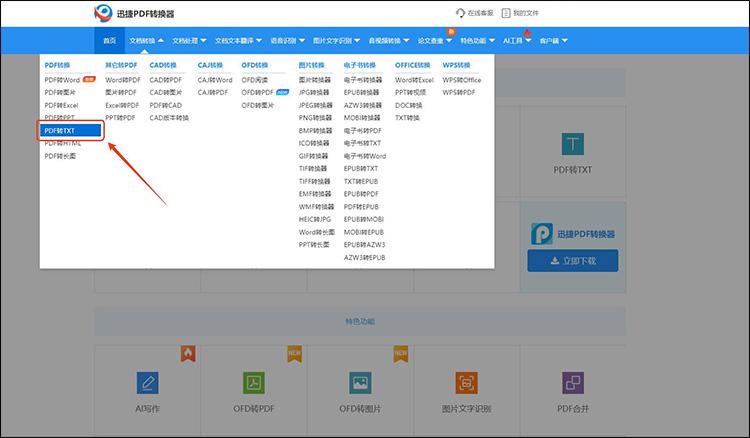Select JPG转换器 in the menu

tap(314, 92)
